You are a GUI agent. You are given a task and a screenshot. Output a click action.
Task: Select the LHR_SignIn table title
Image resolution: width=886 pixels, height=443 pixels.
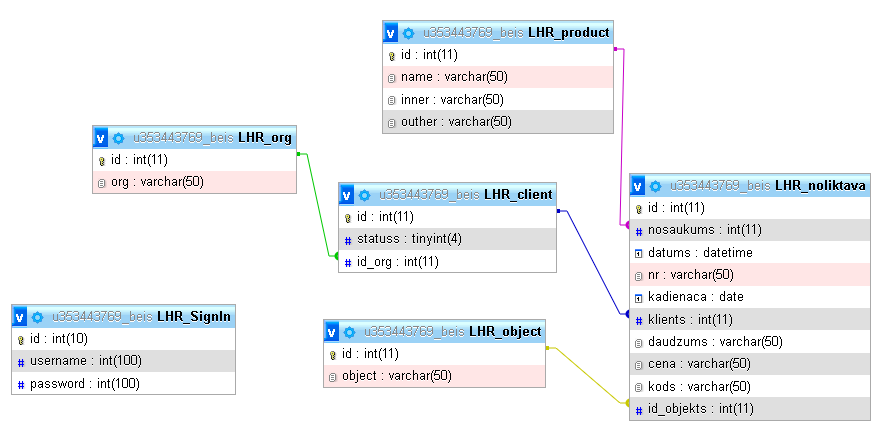194,317
